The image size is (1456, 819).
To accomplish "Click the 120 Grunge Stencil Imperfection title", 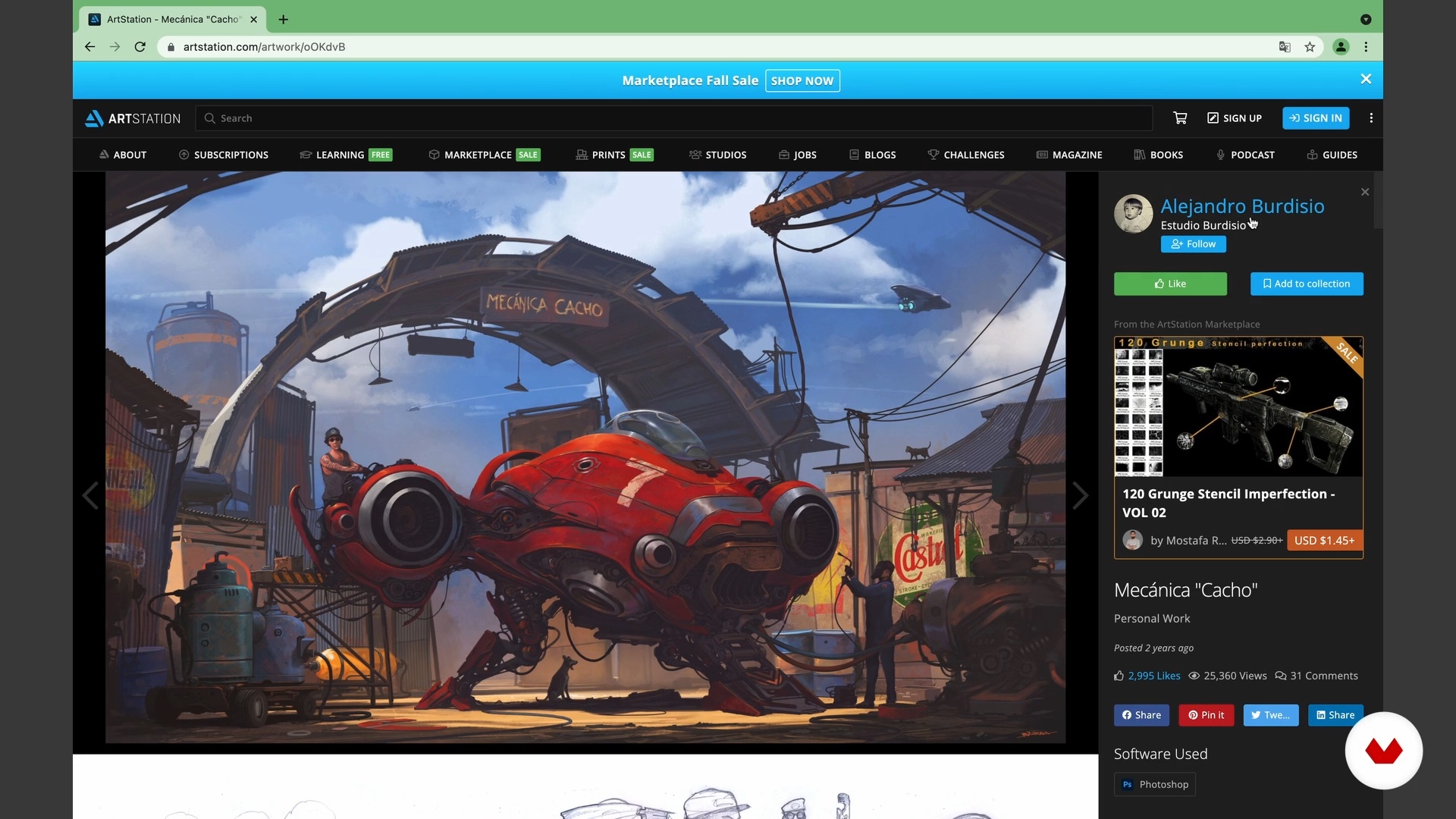I will pyautogui.click(x=1228, y=503).
